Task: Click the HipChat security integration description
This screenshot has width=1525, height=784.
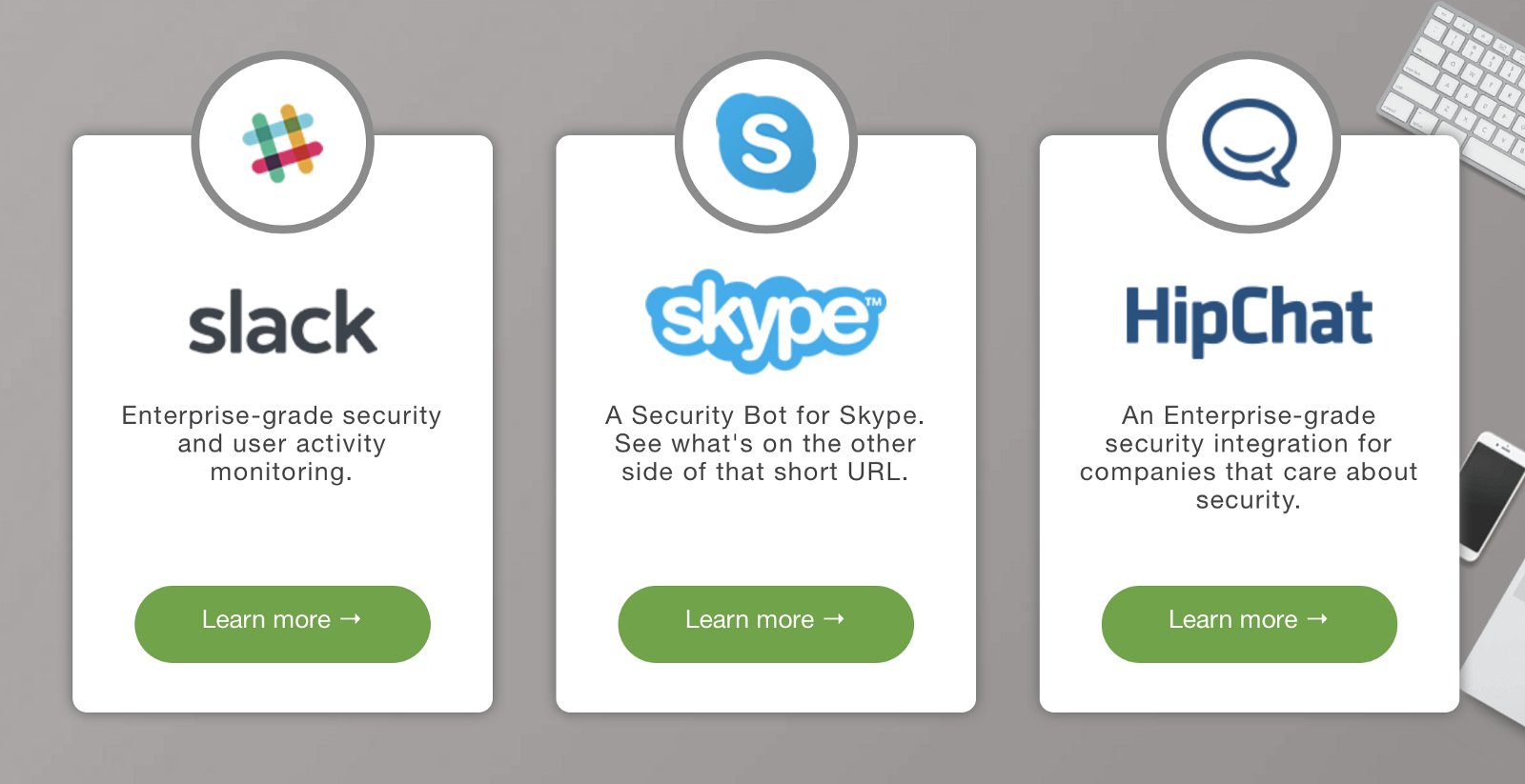Action: click(x=1249, y=457)
